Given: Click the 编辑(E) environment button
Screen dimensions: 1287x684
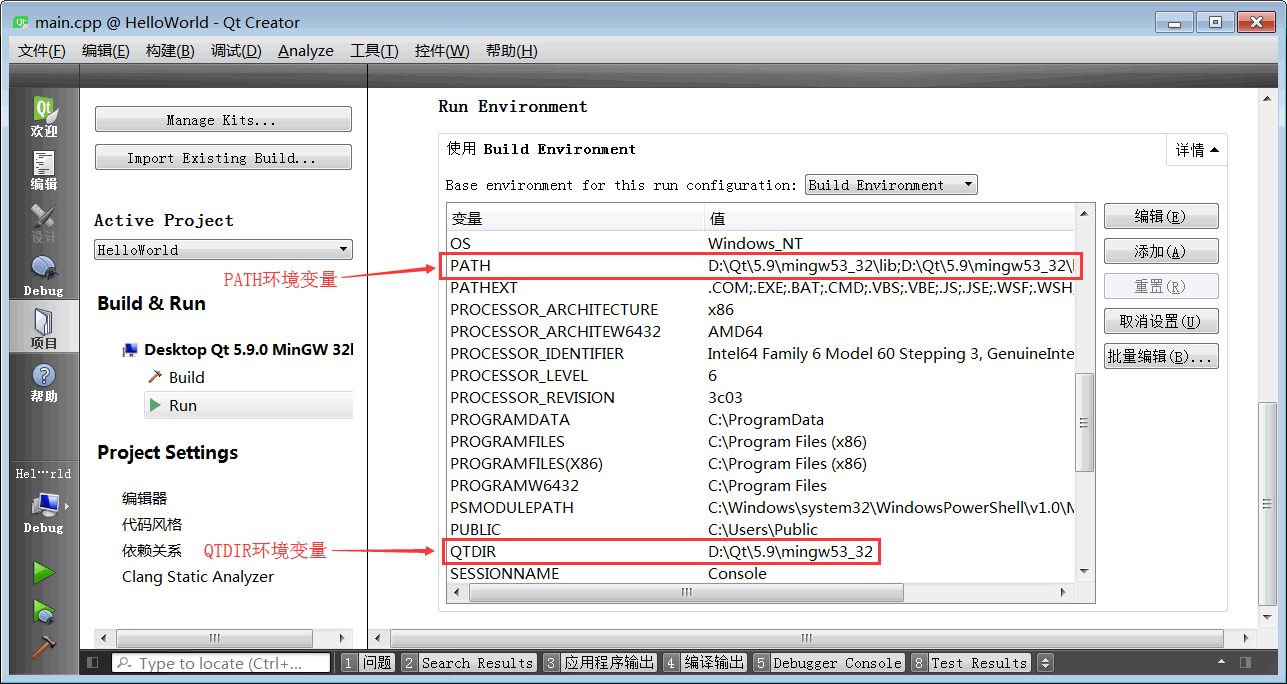Looking at the screenshot, I should click(1161, 216).
